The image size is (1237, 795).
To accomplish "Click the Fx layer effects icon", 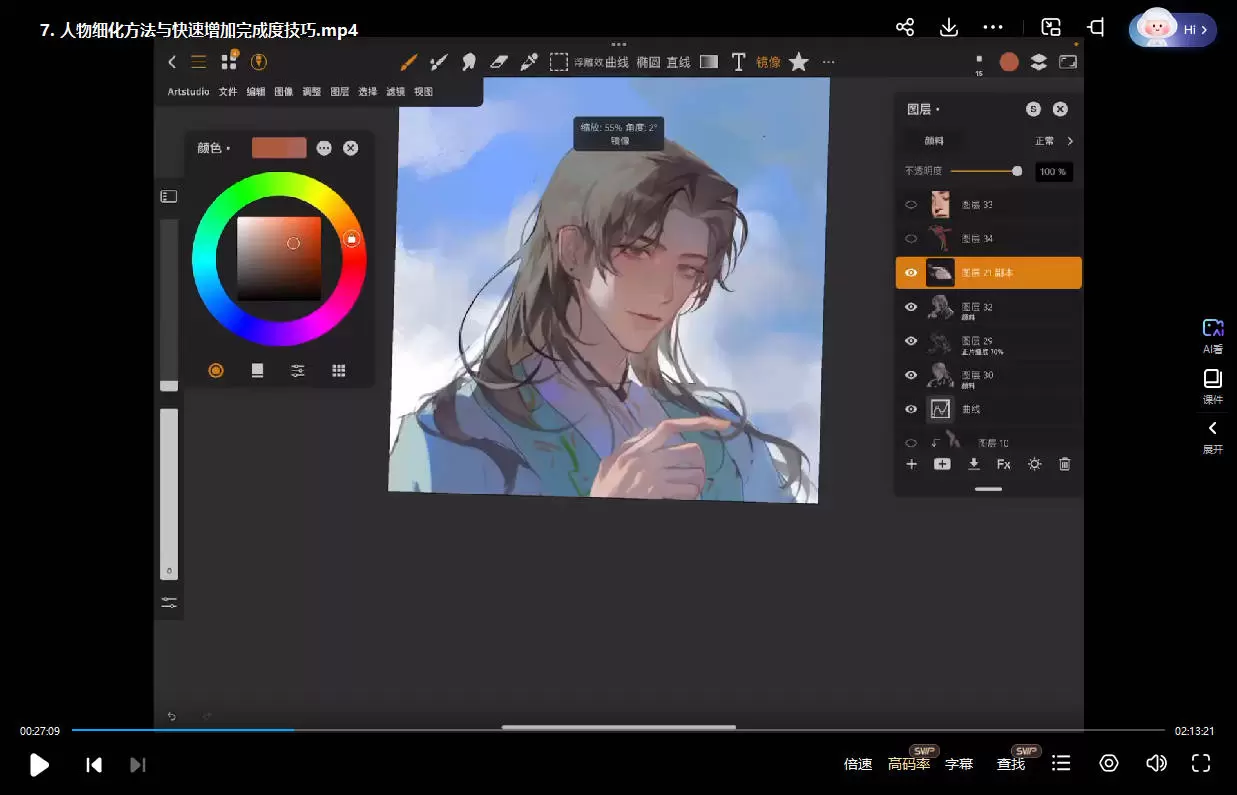I will pyautogui.click(x=1003, y=464).
